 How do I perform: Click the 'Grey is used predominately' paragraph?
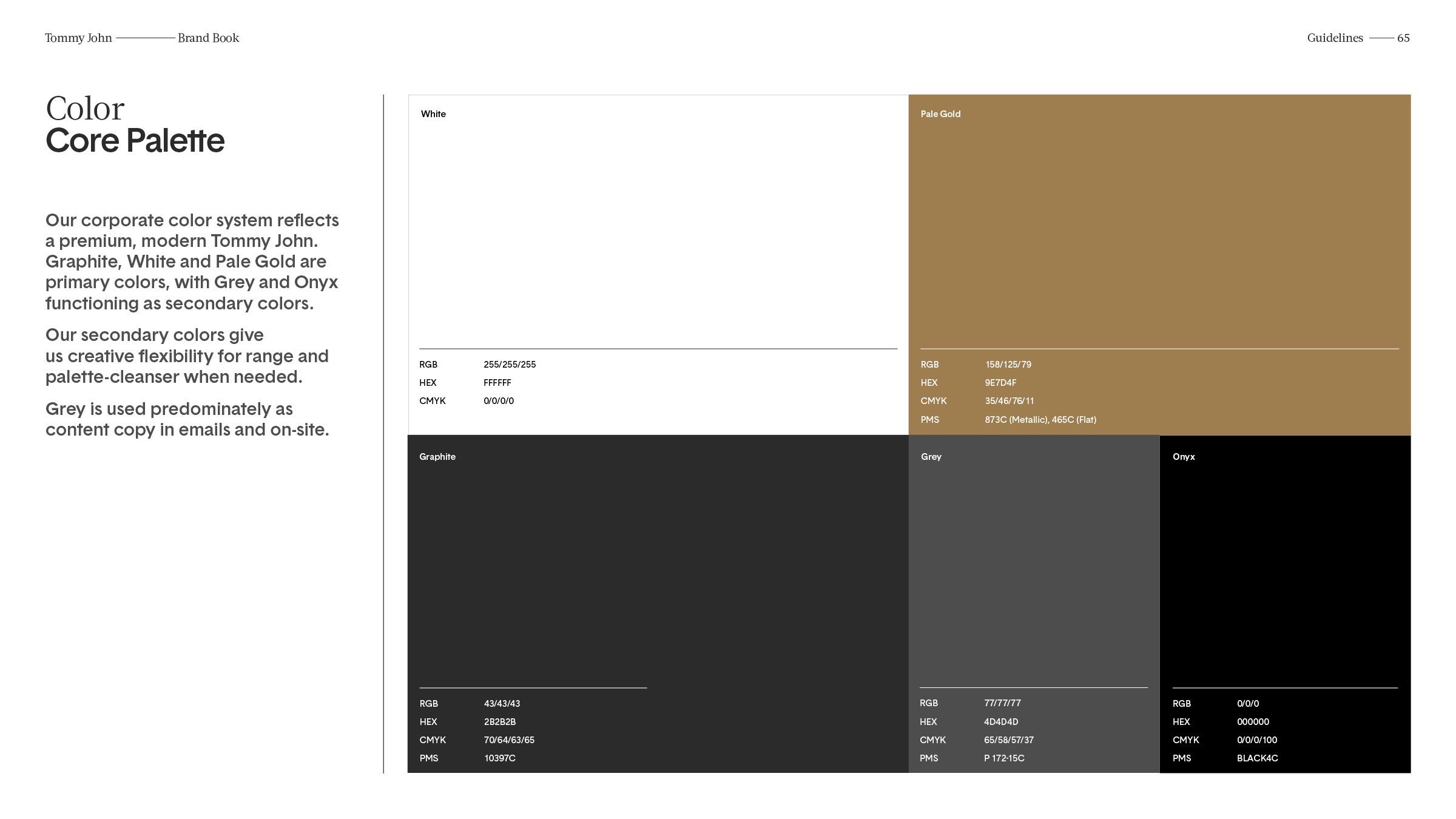pyautogui.click(x=187, y=419)
